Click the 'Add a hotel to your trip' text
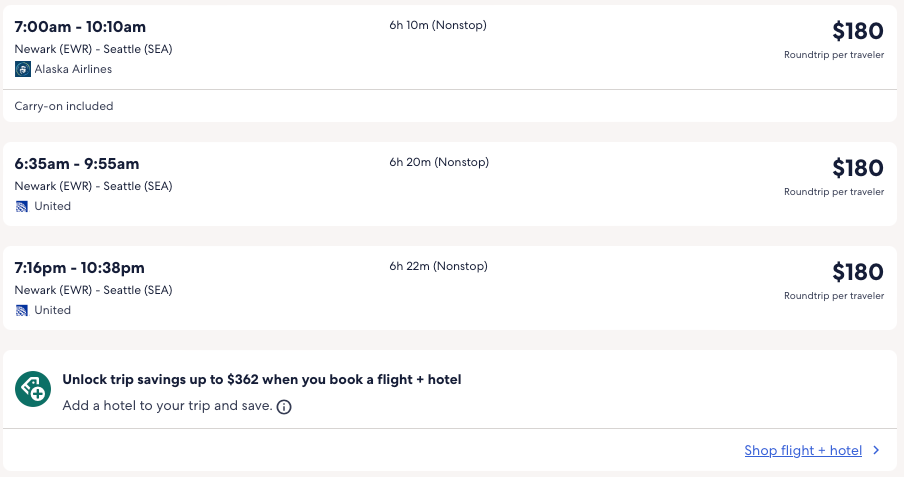The width and height of the screenshot is (904, 477). tap(167, 406)
